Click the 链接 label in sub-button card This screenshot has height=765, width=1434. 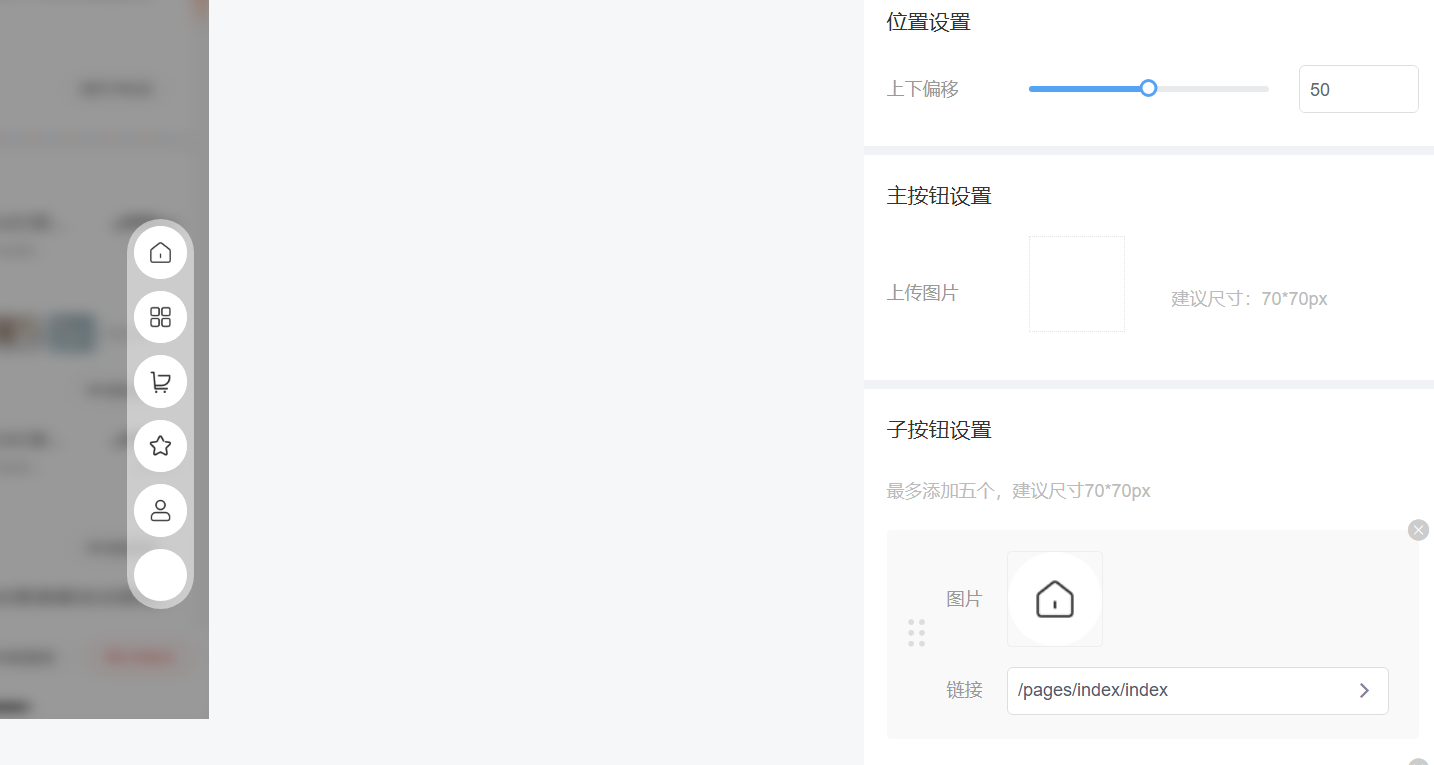point(964,690)
